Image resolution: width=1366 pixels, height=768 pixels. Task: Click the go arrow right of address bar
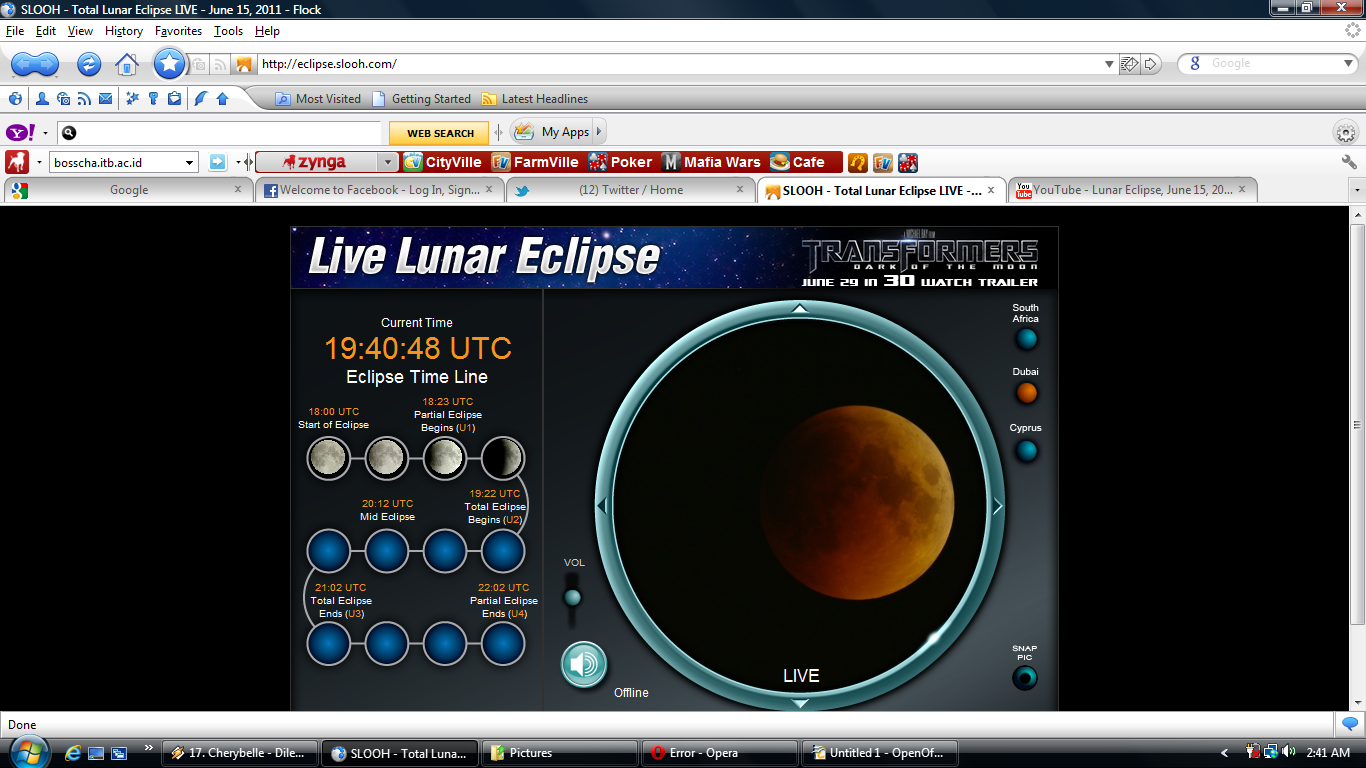click(x=1151, y=64)
